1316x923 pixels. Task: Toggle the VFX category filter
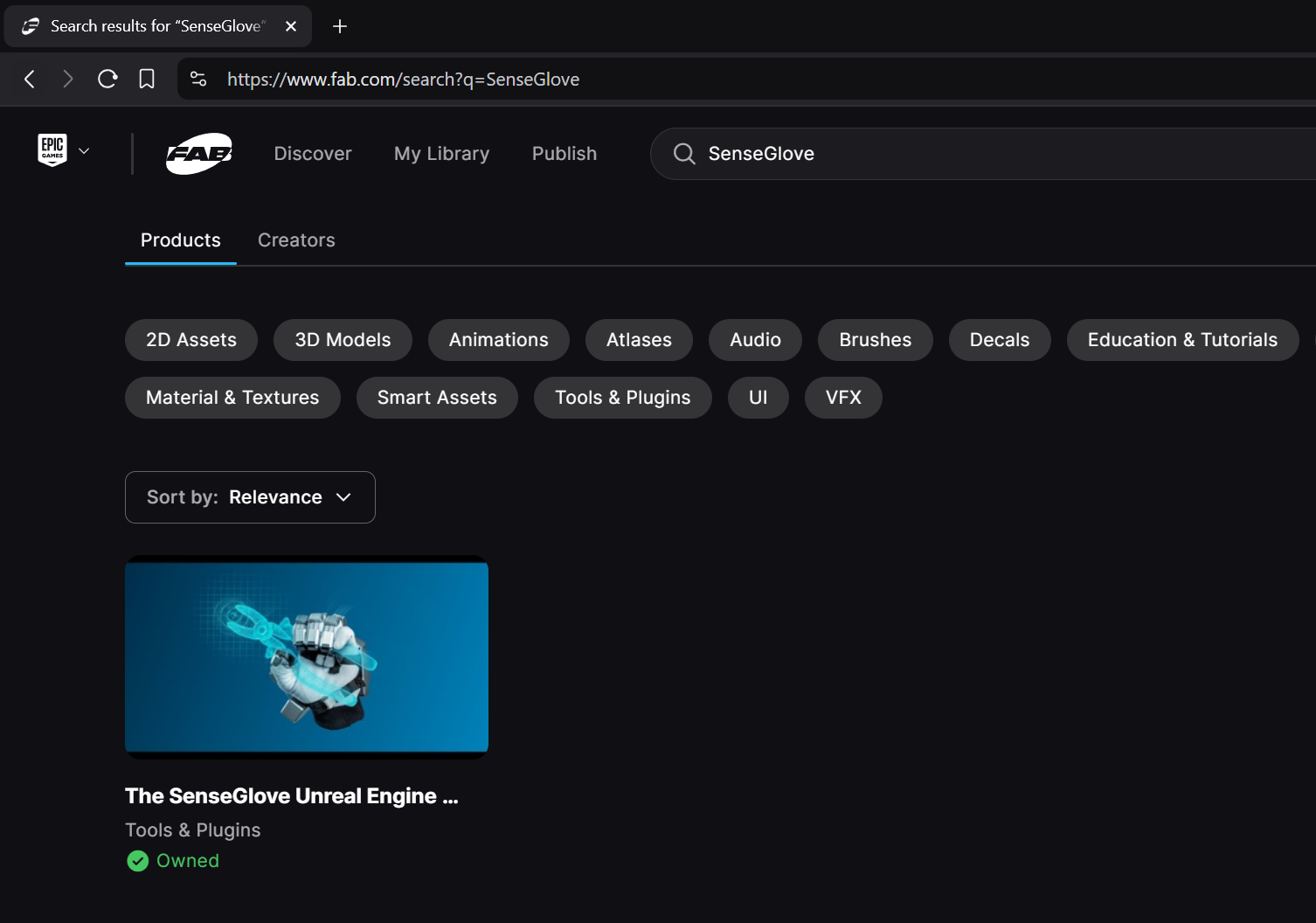click(842, 398)
